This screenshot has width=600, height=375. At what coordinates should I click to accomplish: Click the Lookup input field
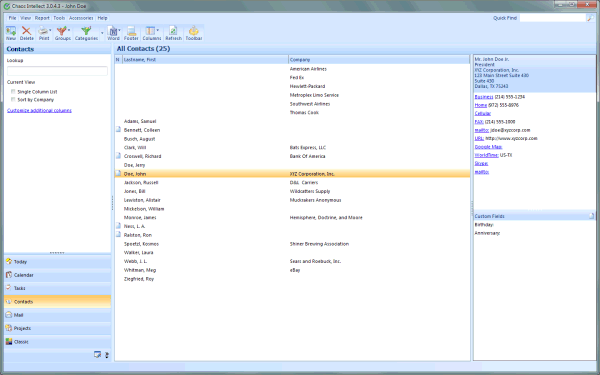point(57,71)
